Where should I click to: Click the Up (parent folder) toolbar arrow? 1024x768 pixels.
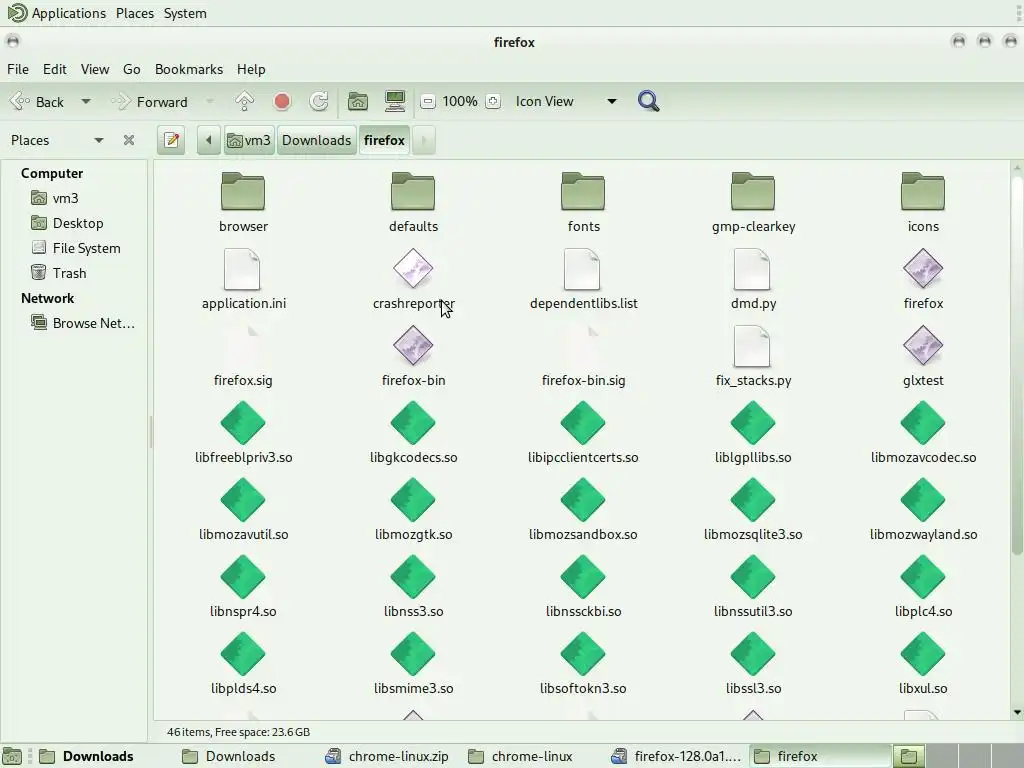pyautogui.click(x=244, y=101)
